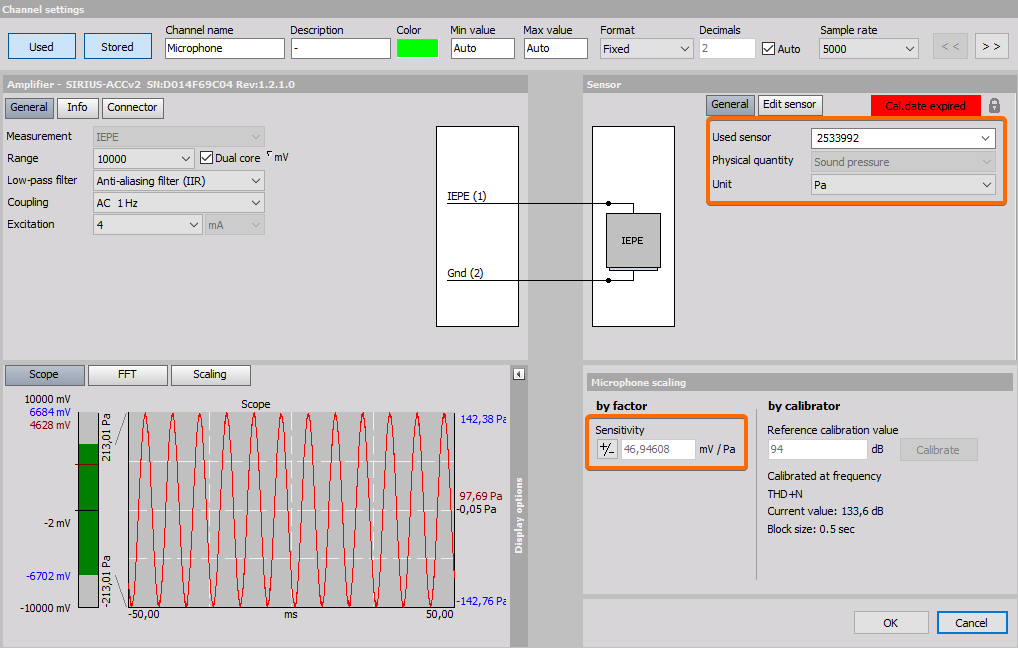The height and width of the screenshot is (648, 1018).
Task: Toggle the Used channel button
Action: tap(42, 47)
